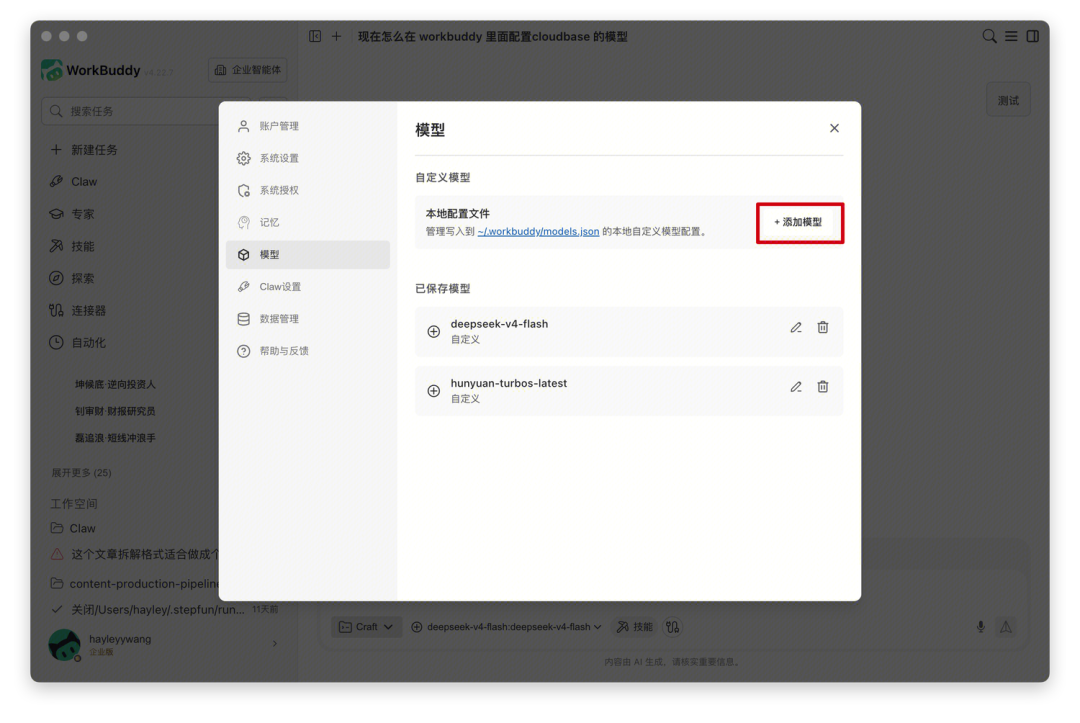Open hayleyywang account menu chevron
This screenshot has width=1080, height=723.
[x=275, y=644]
